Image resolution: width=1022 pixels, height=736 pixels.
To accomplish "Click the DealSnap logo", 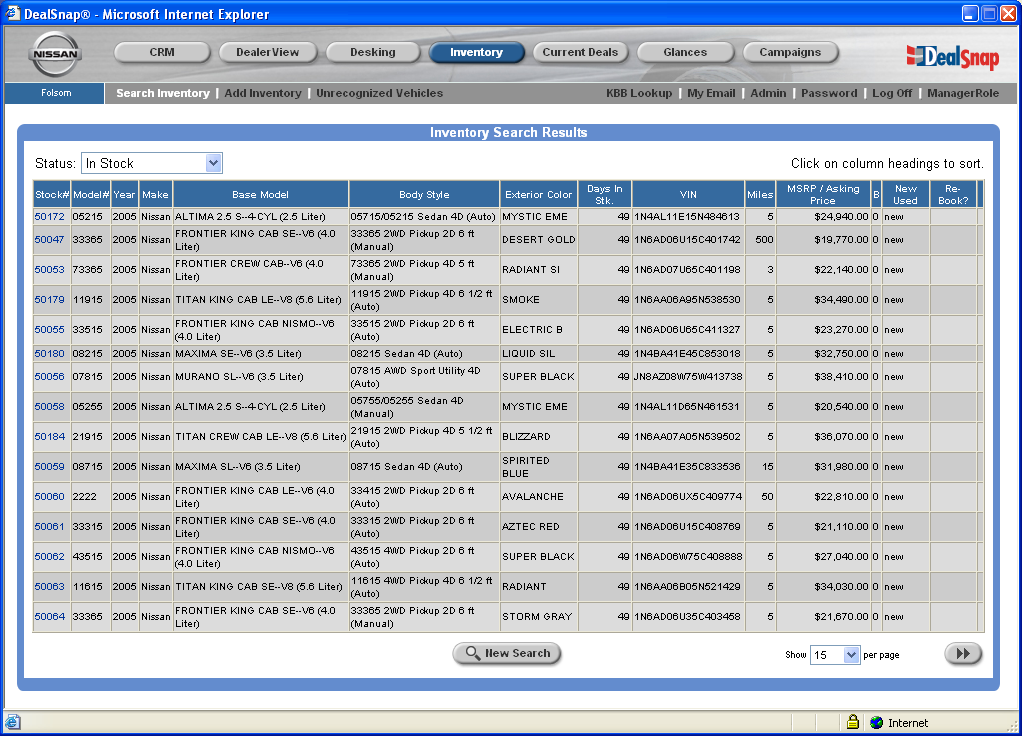I will click(952, 57).
